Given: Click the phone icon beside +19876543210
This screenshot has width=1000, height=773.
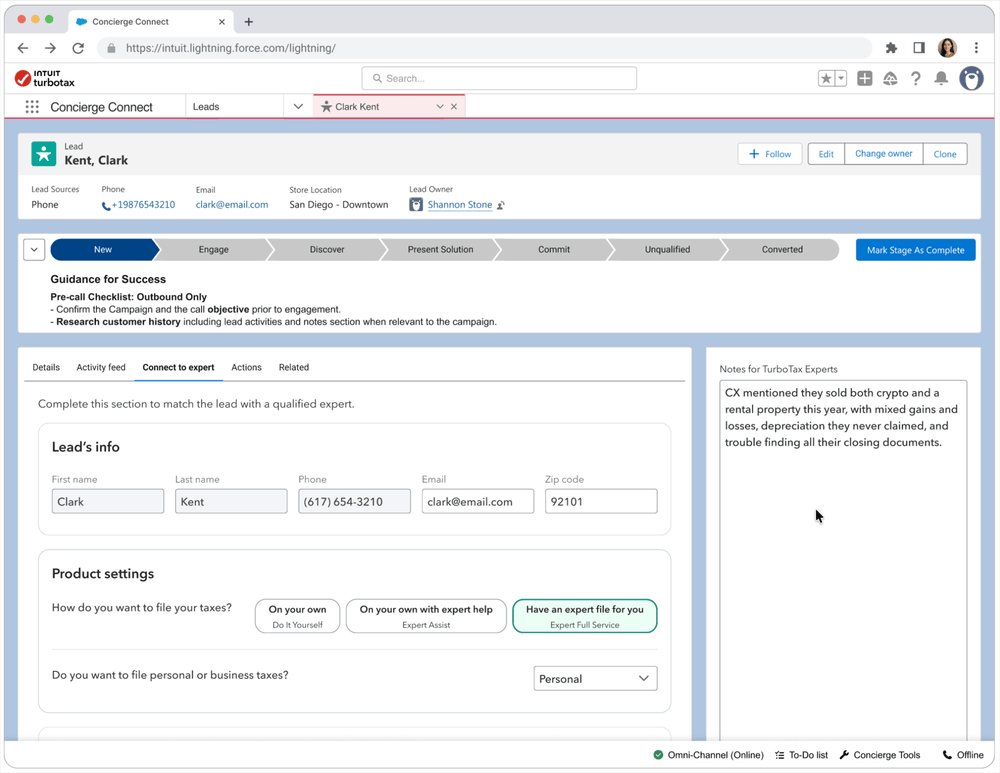Looking at the screenshot, I should (x=106, y=205).
